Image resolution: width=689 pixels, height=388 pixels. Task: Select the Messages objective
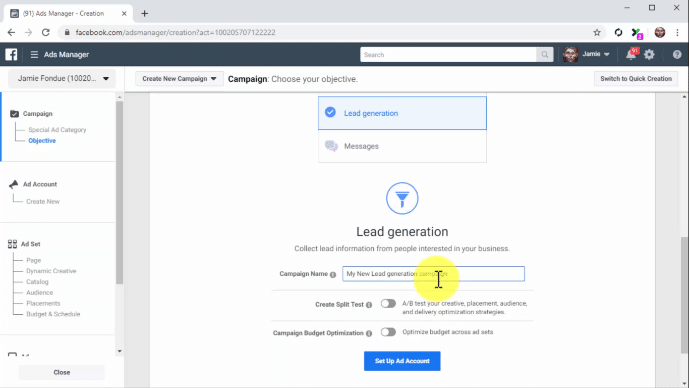coord(402,146)
